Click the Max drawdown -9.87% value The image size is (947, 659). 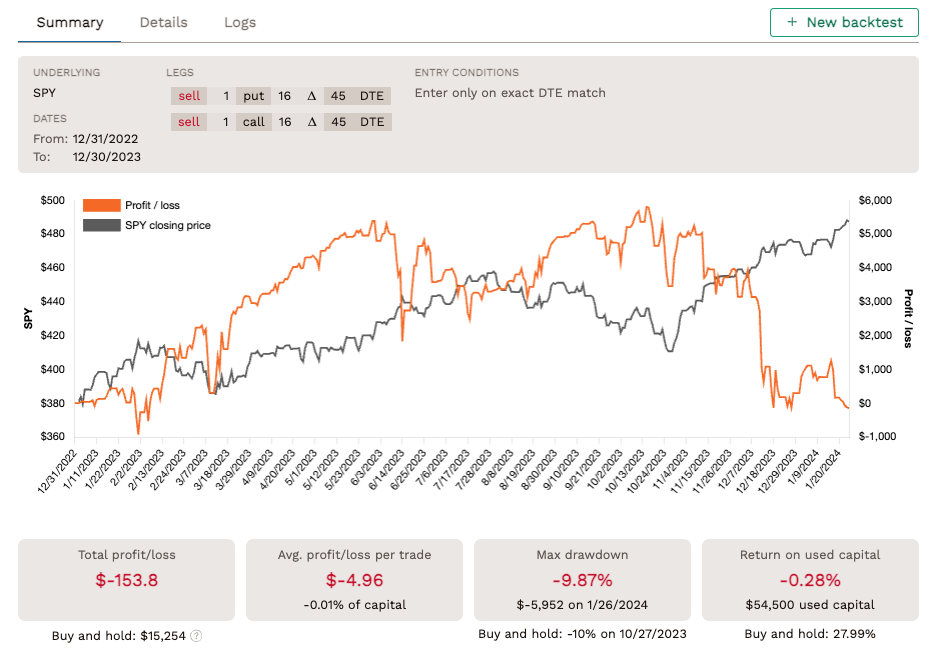pos(582,580)
